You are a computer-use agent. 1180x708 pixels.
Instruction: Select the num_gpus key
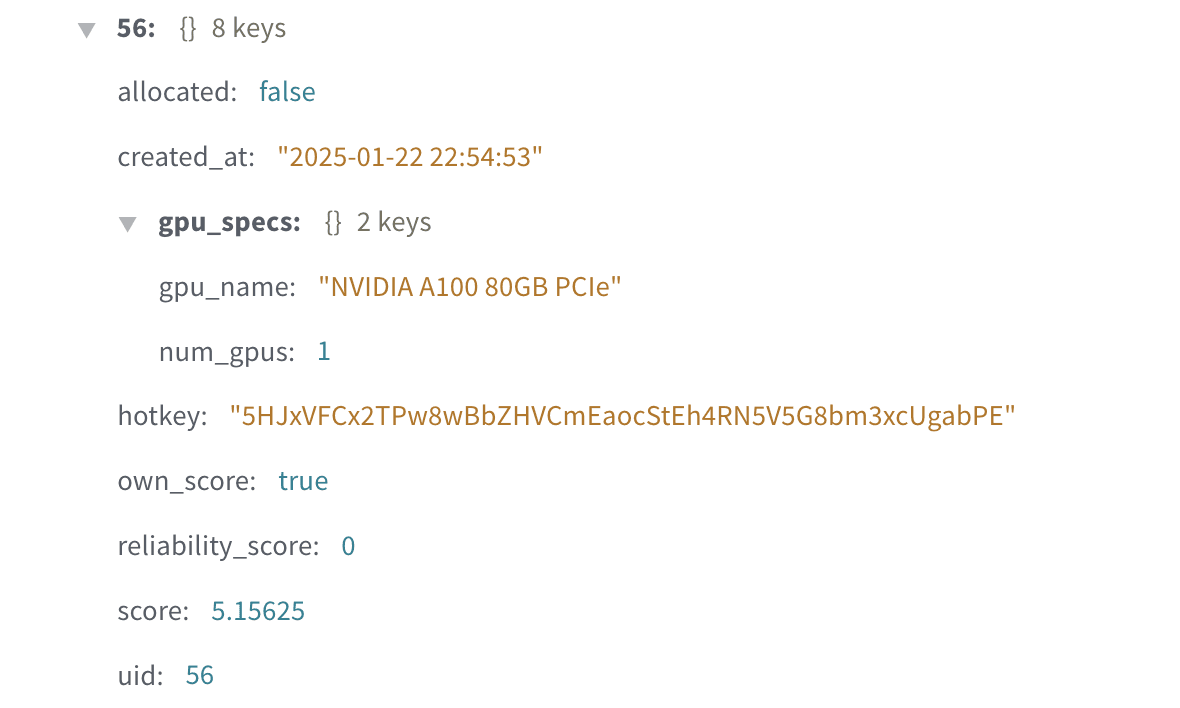[227, 352]
